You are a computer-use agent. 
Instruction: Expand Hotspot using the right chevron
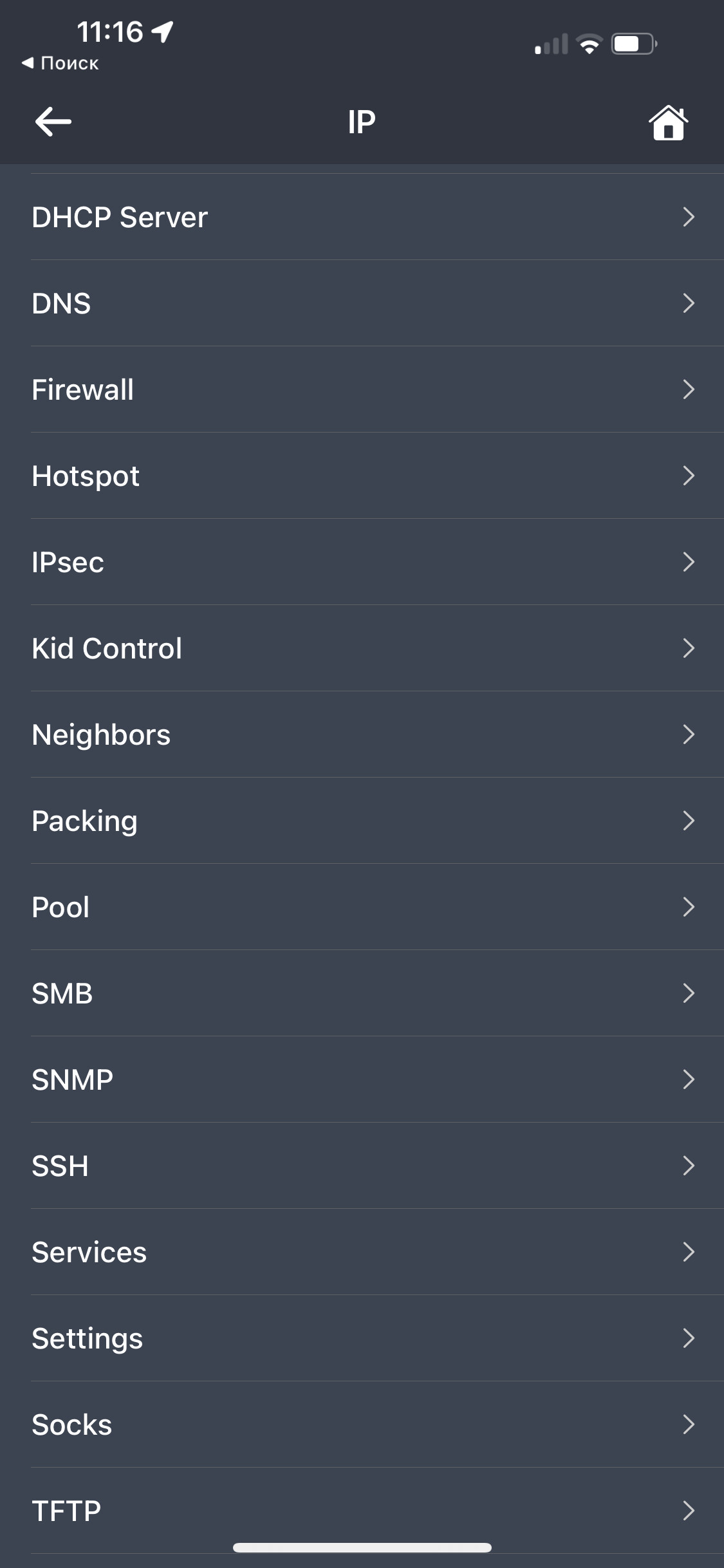[688, 476]
